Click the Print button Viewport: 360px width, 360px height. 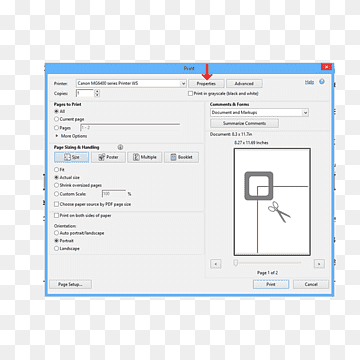click(271, 284)
